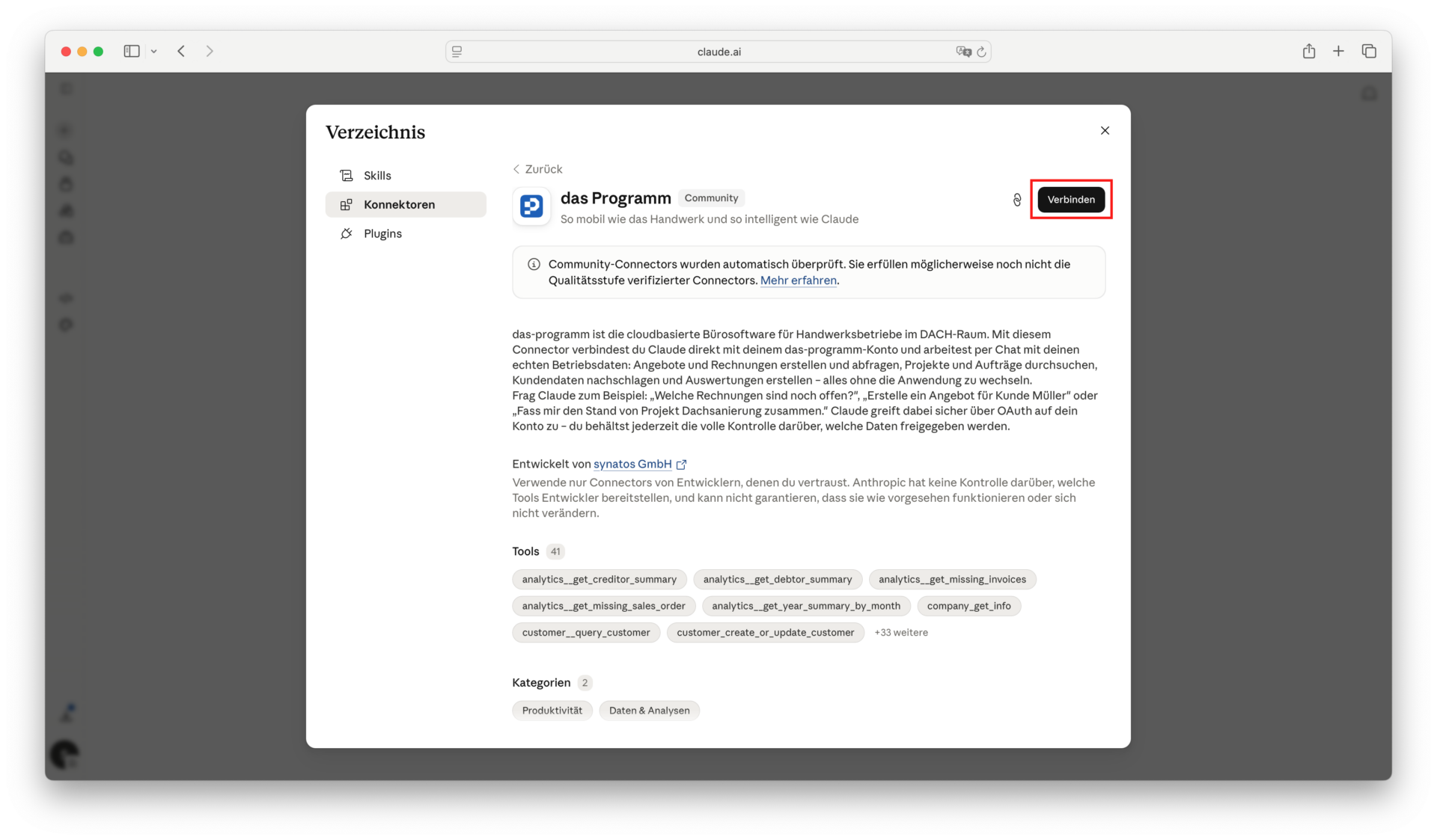The width and height of the screenshot is (1437, 840).
Task: Click the external link icon beside synatos GmbH
Action: pyautogui.click(x=681, y=465)
